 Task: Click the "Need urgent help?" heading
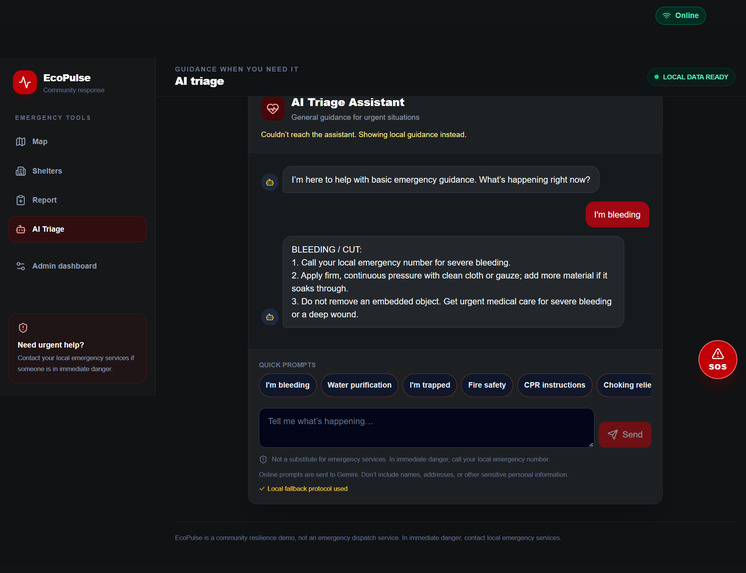click(x=50, y=345)
